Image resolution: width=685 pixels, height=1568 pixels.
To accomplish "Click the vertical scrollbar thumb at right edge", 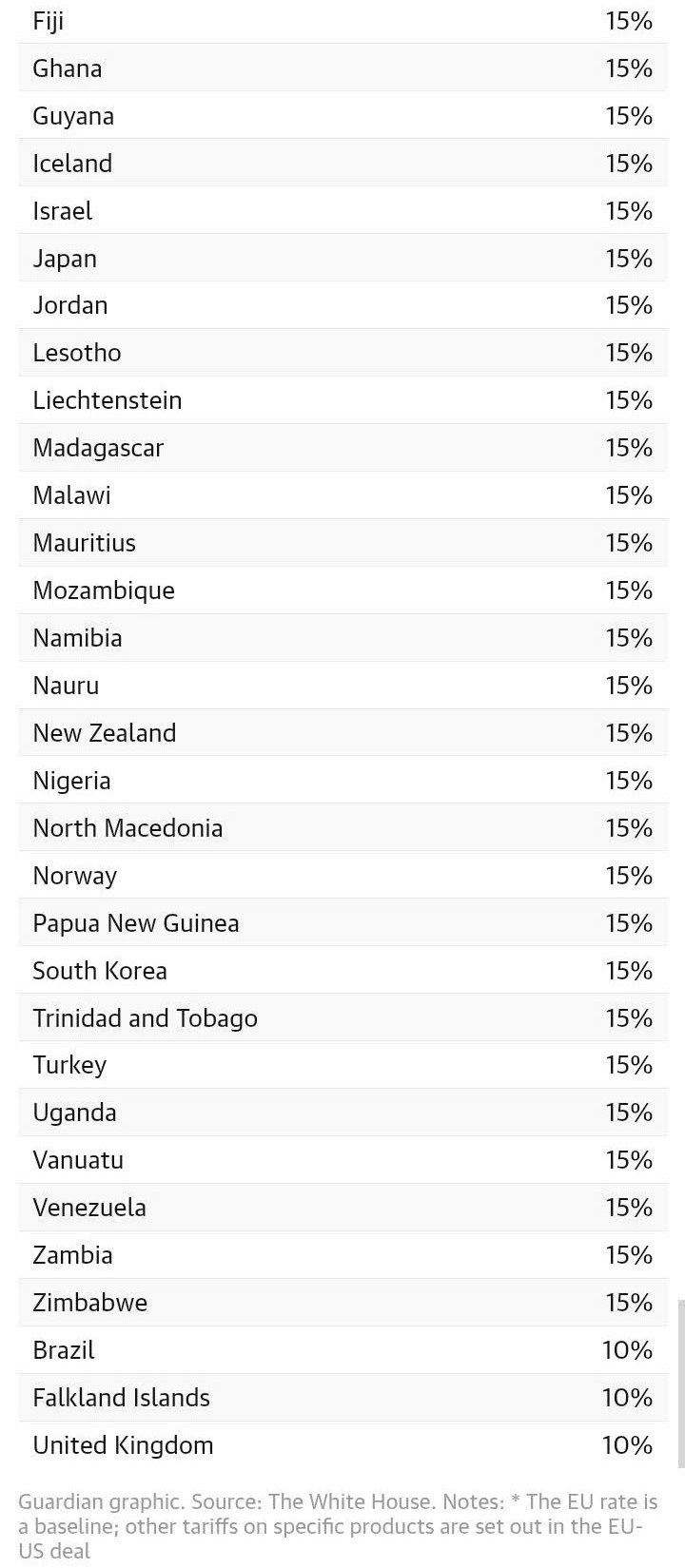I will 681,1384.
